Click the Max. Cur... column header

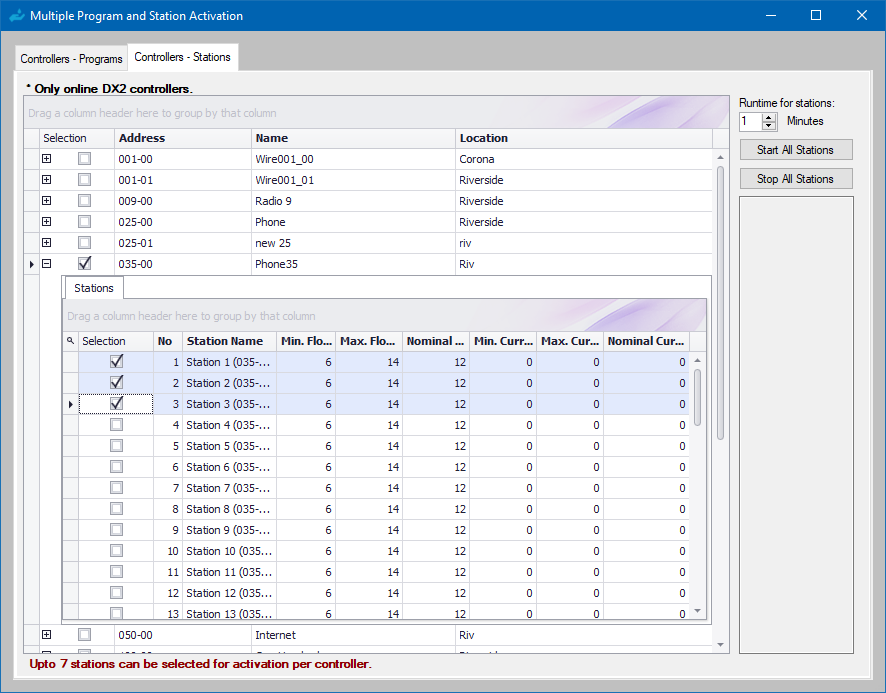pyautogui.click(x=570, y=341)
